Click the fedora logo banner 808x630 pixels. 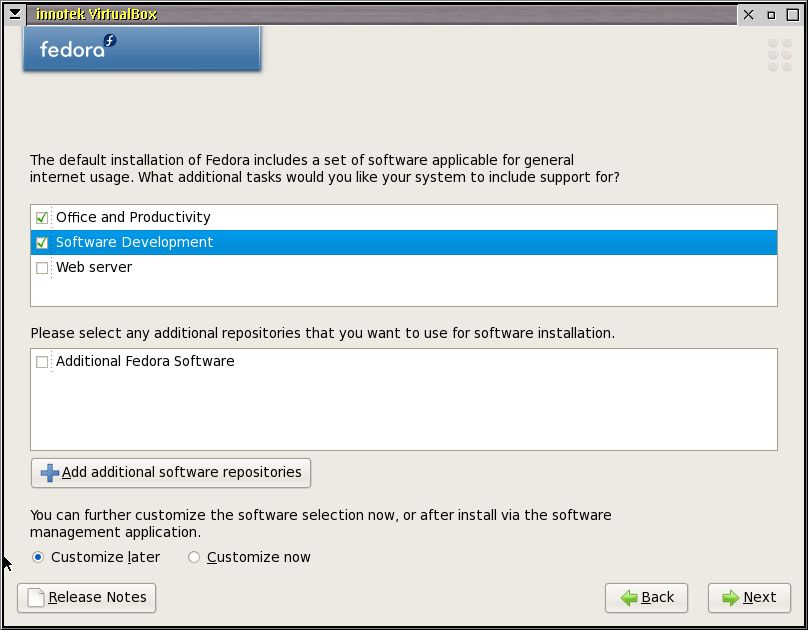pyautogui.click(x=142, y=48)
